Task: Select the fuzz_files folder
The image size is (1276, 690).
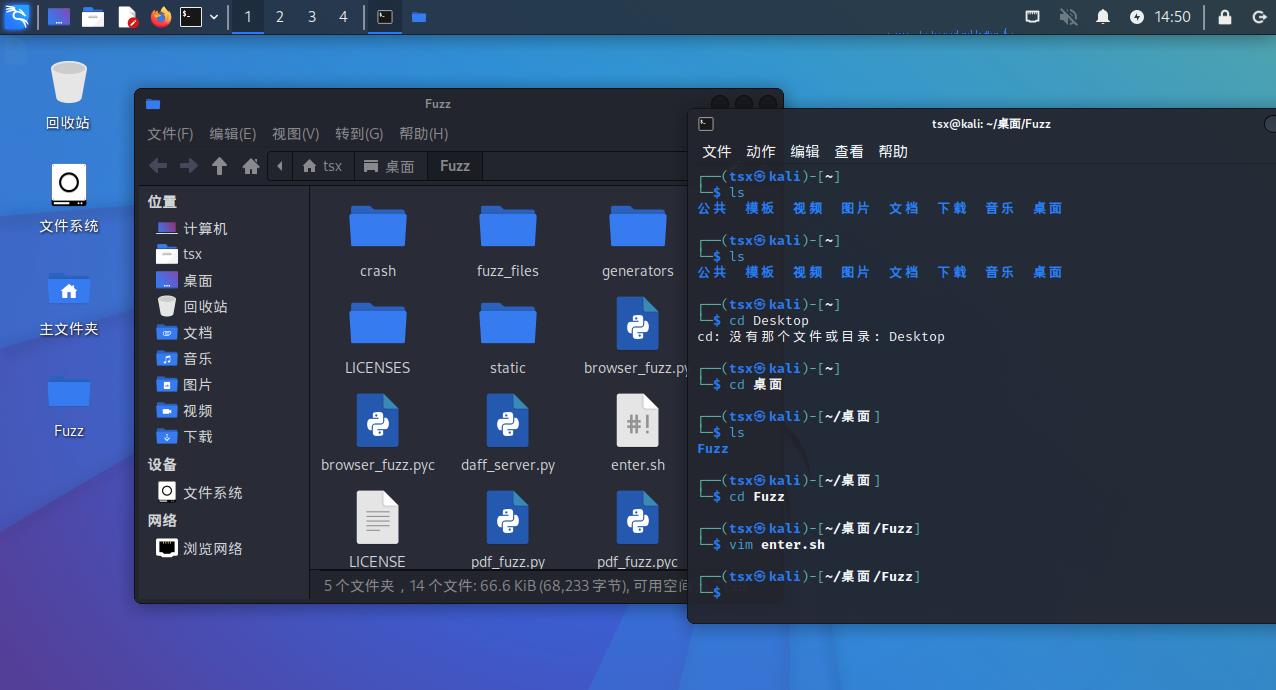Action: point(508,240)
